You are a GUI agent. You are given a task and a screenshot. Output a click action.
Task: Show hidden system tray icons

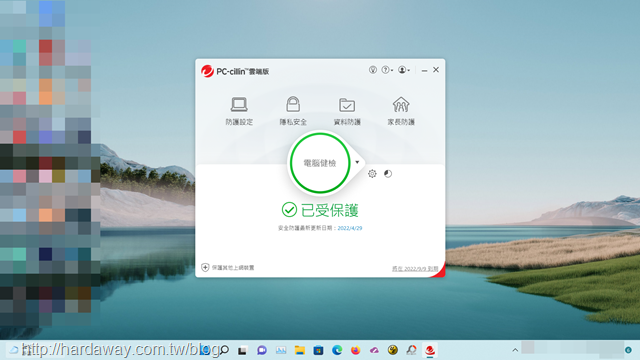coord(515,350)
